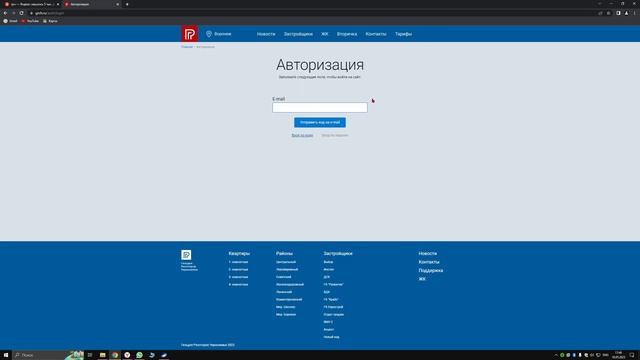Click browser back arrow

[5, 13]
